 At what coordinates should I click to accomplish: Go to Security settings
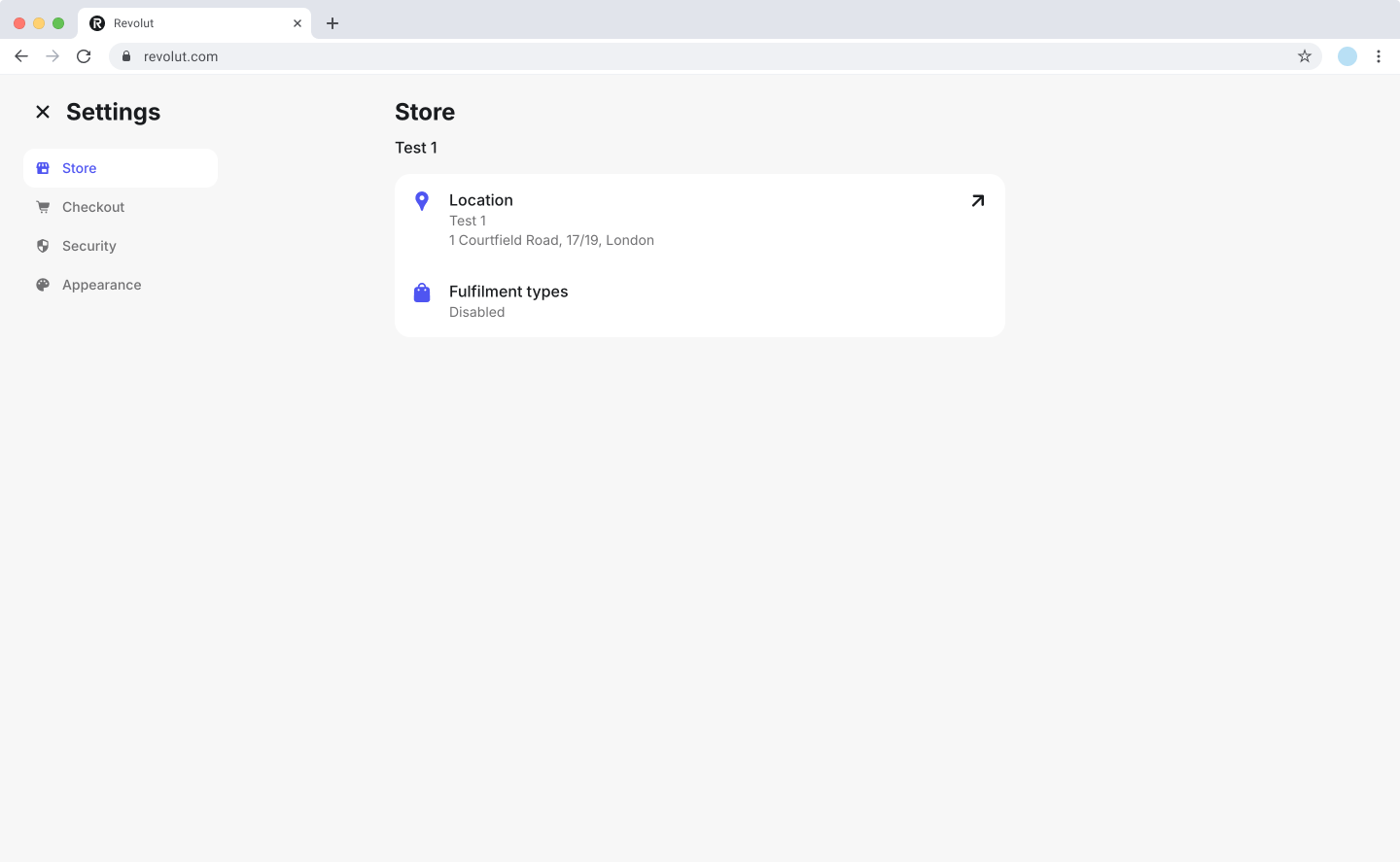[89, 246]
